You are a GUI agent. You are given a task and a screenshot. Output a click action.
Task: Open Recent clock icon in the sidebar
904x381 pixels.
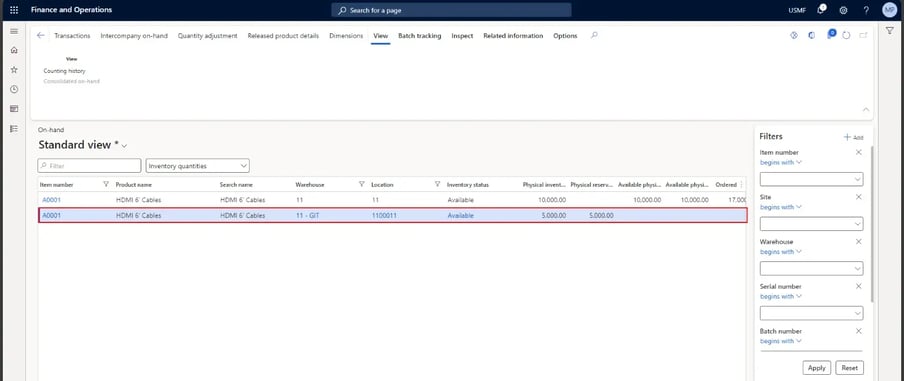click(14, 89)
